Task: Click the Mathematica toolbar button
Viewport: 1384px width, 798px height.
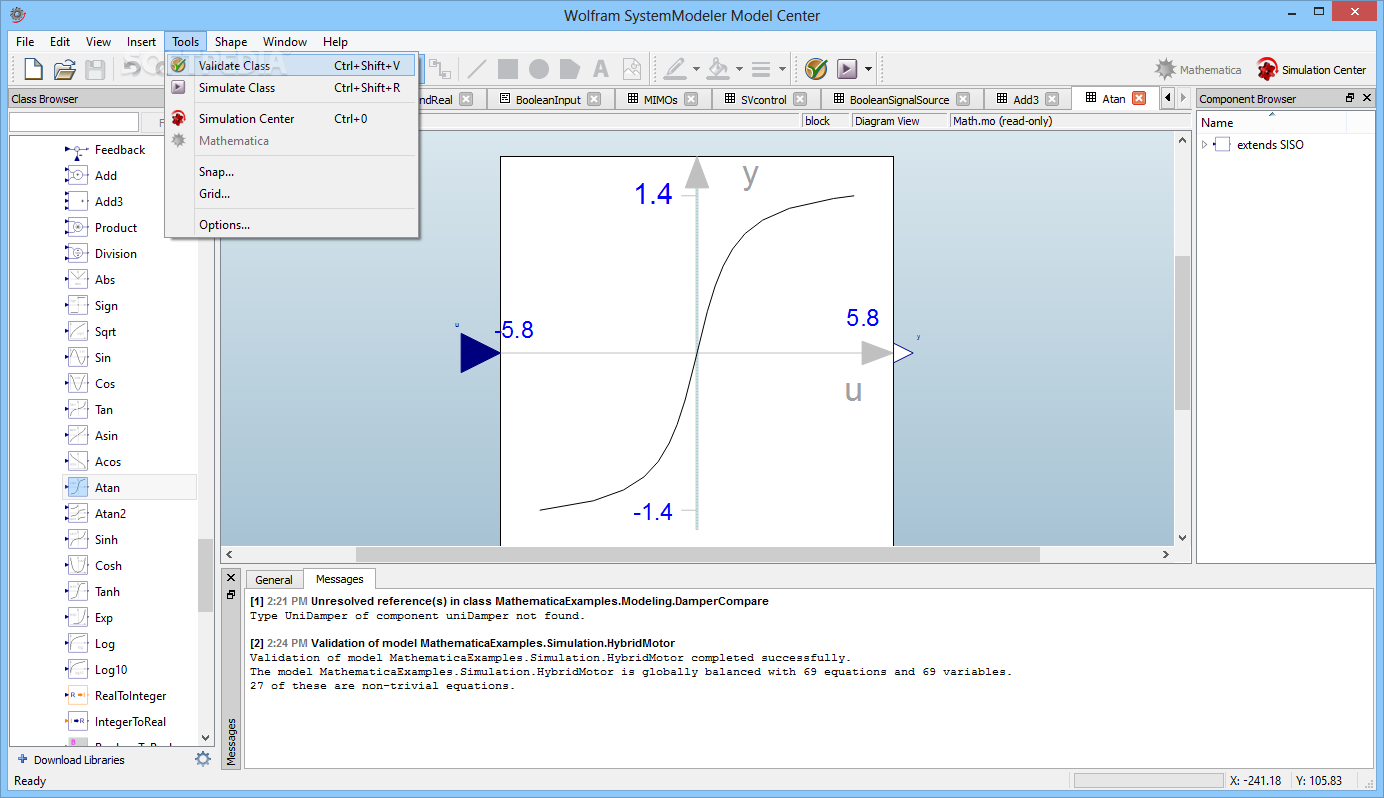Action: pyautogui.click(x=1198, y=70)
